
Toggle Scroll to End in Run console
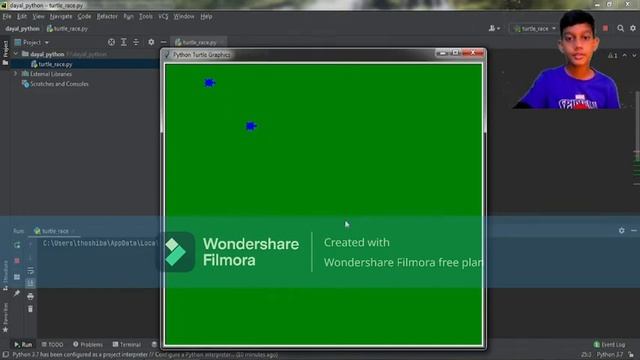pyautogui.click(x=30, y=283)
